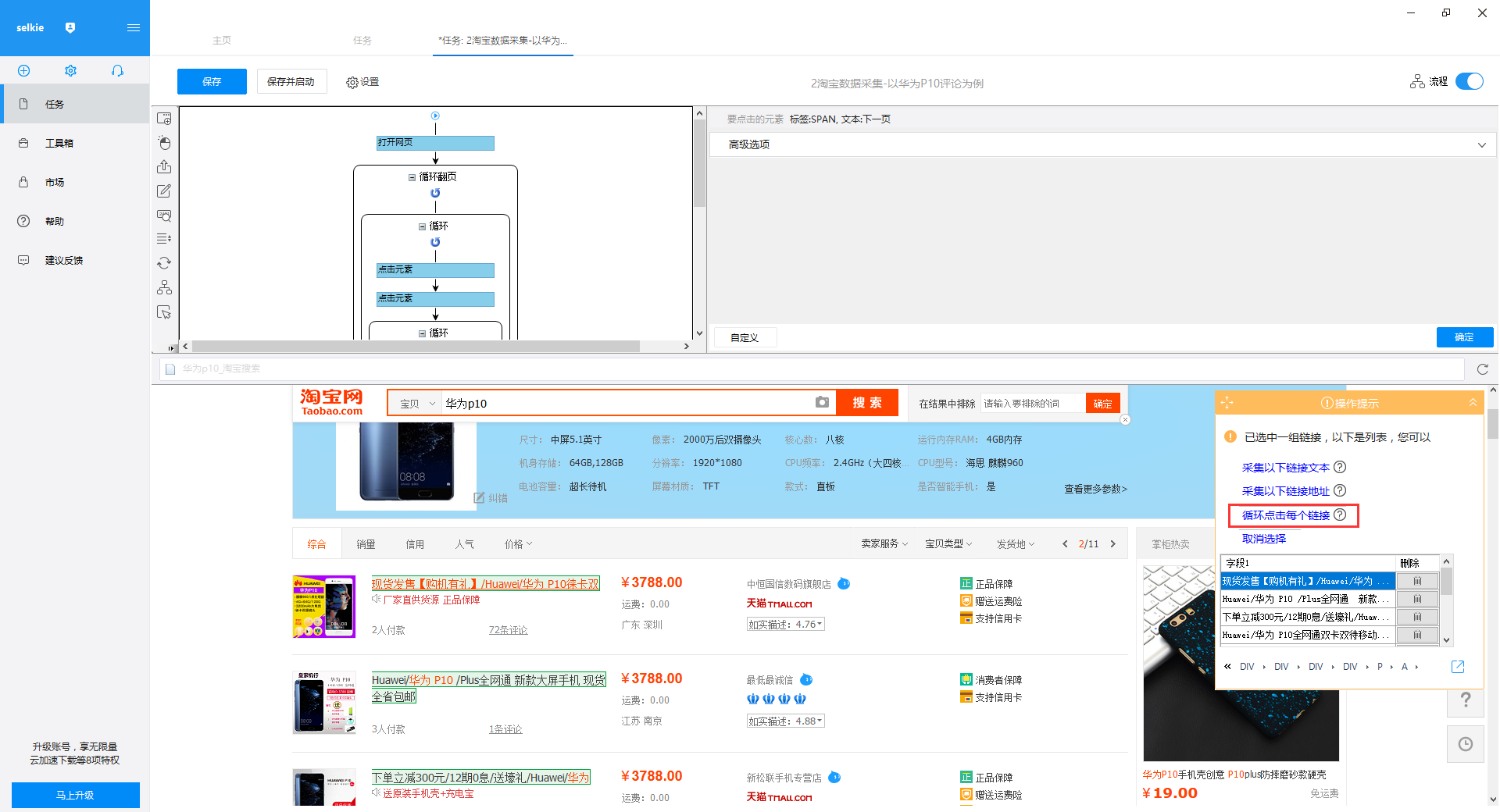1500x812 pixels.
Task: Toggle the 流程 workflow switch
Action: [1470, 81]
